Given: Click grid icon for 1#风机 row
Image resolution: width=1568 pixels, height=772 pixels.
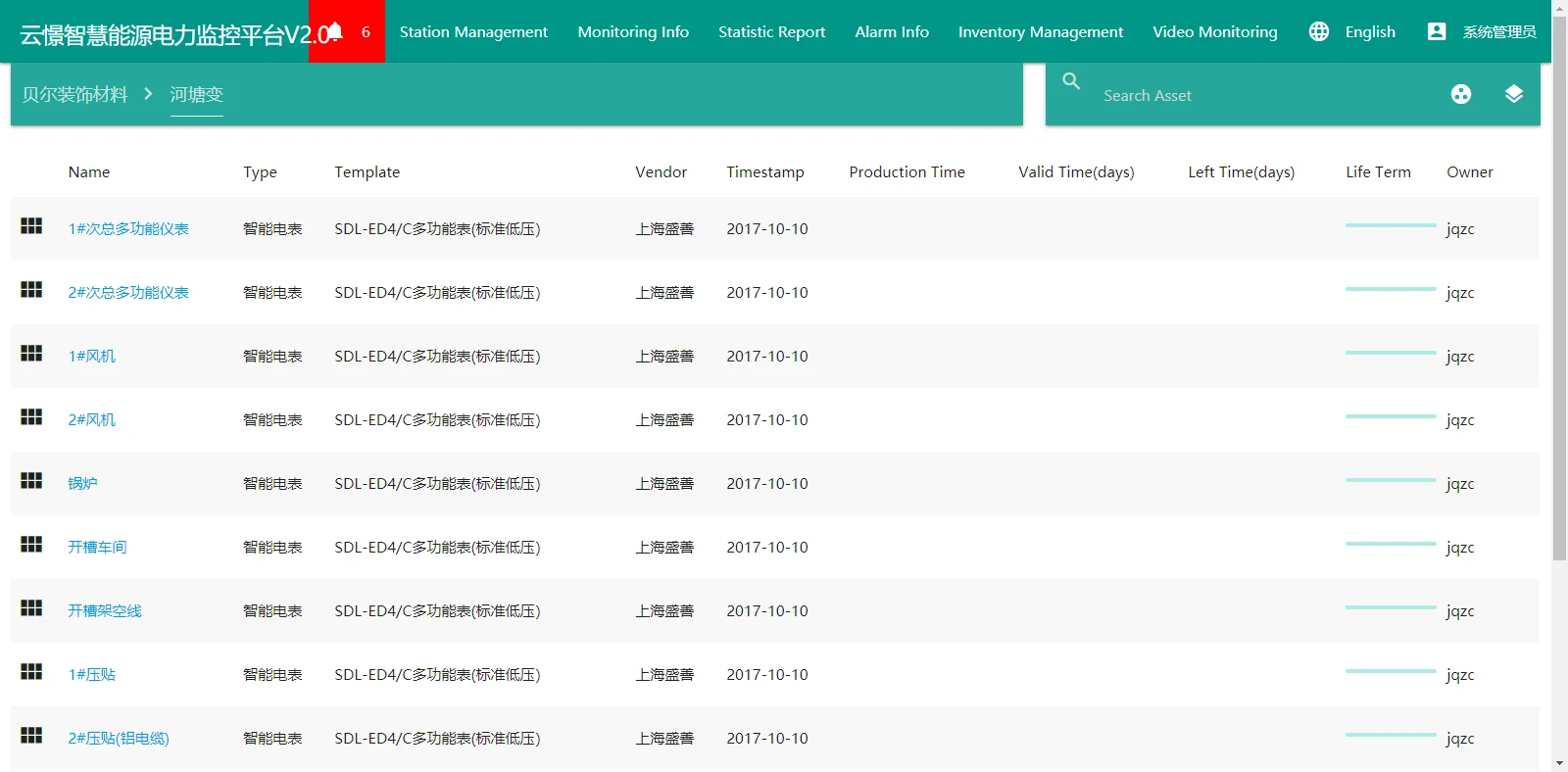Looking at the screenshot, I should point(31,354).
